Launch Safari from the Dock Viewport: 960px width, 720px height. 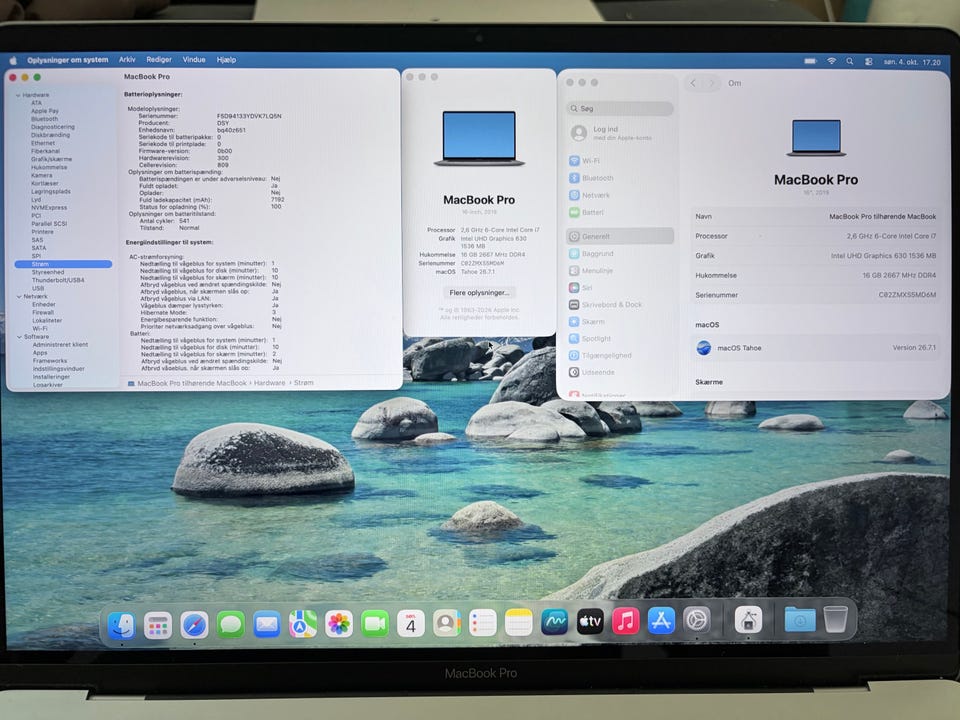click(x=194, y=625)
